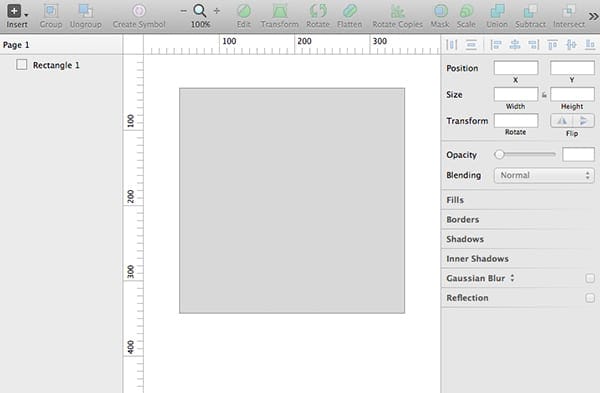Click the Ungroup toolbar icon

click(85, 11)
